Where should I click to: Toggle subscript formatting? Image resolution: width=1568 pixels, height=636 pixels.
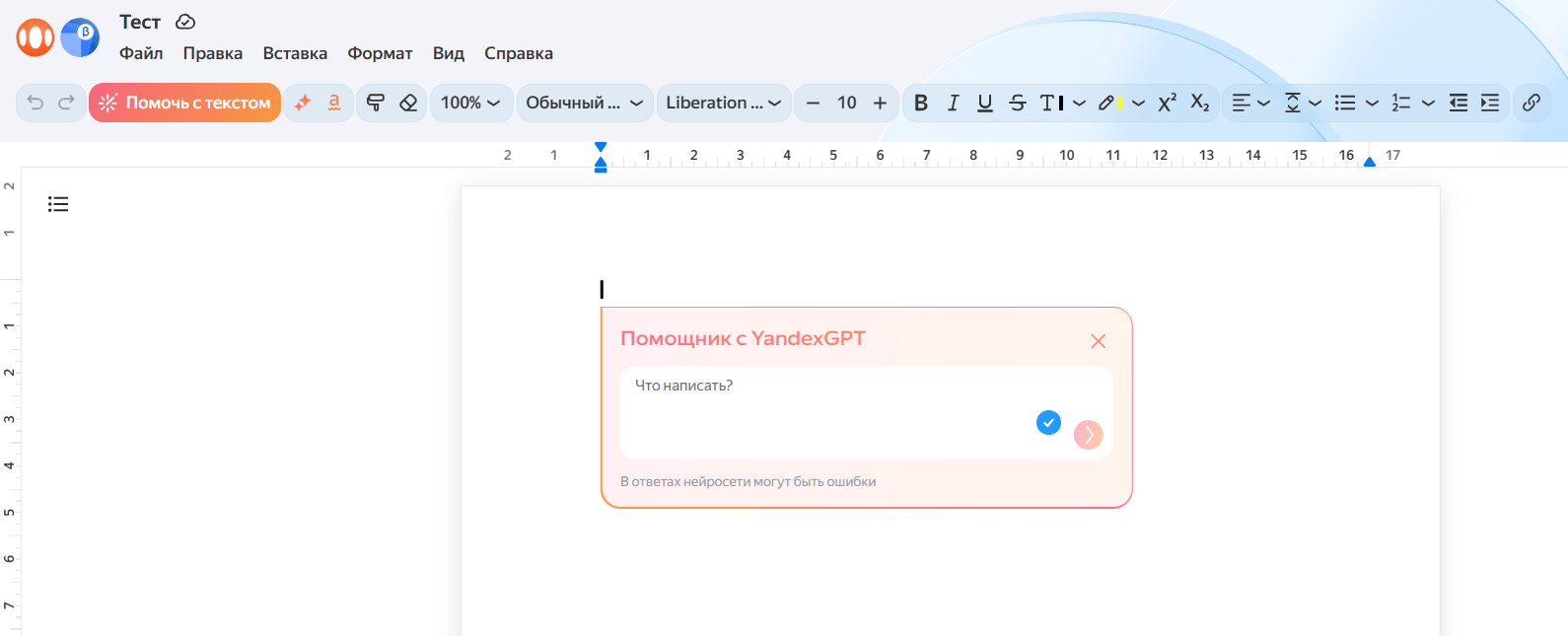1200,103
